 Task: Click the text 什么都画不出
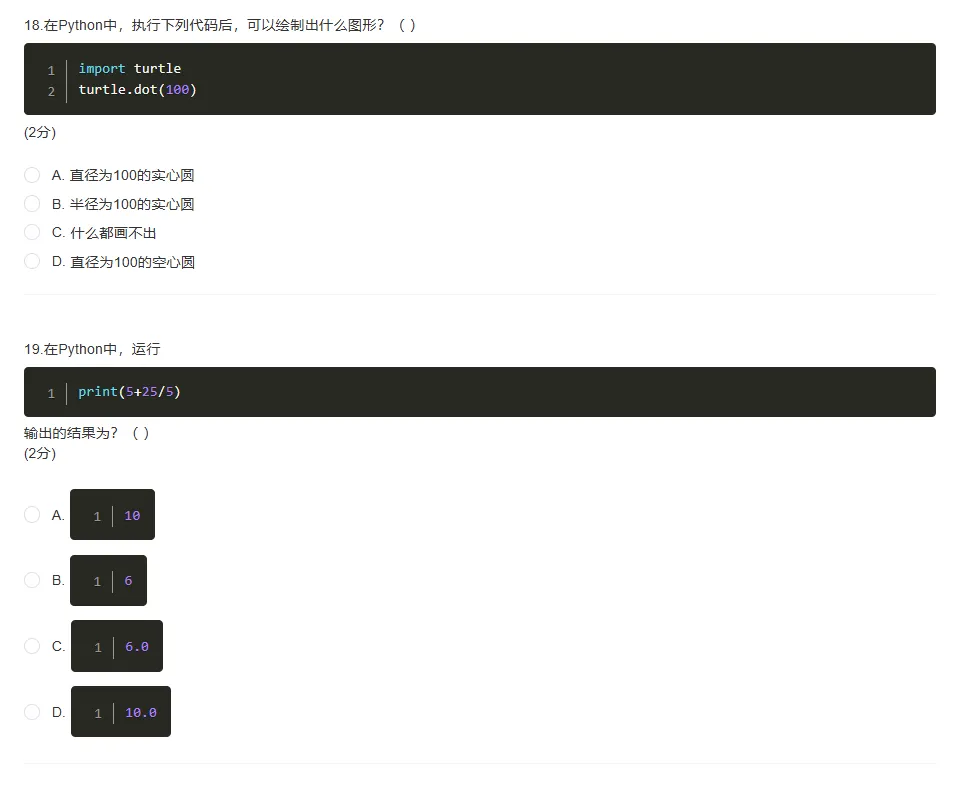coord(113,233)
